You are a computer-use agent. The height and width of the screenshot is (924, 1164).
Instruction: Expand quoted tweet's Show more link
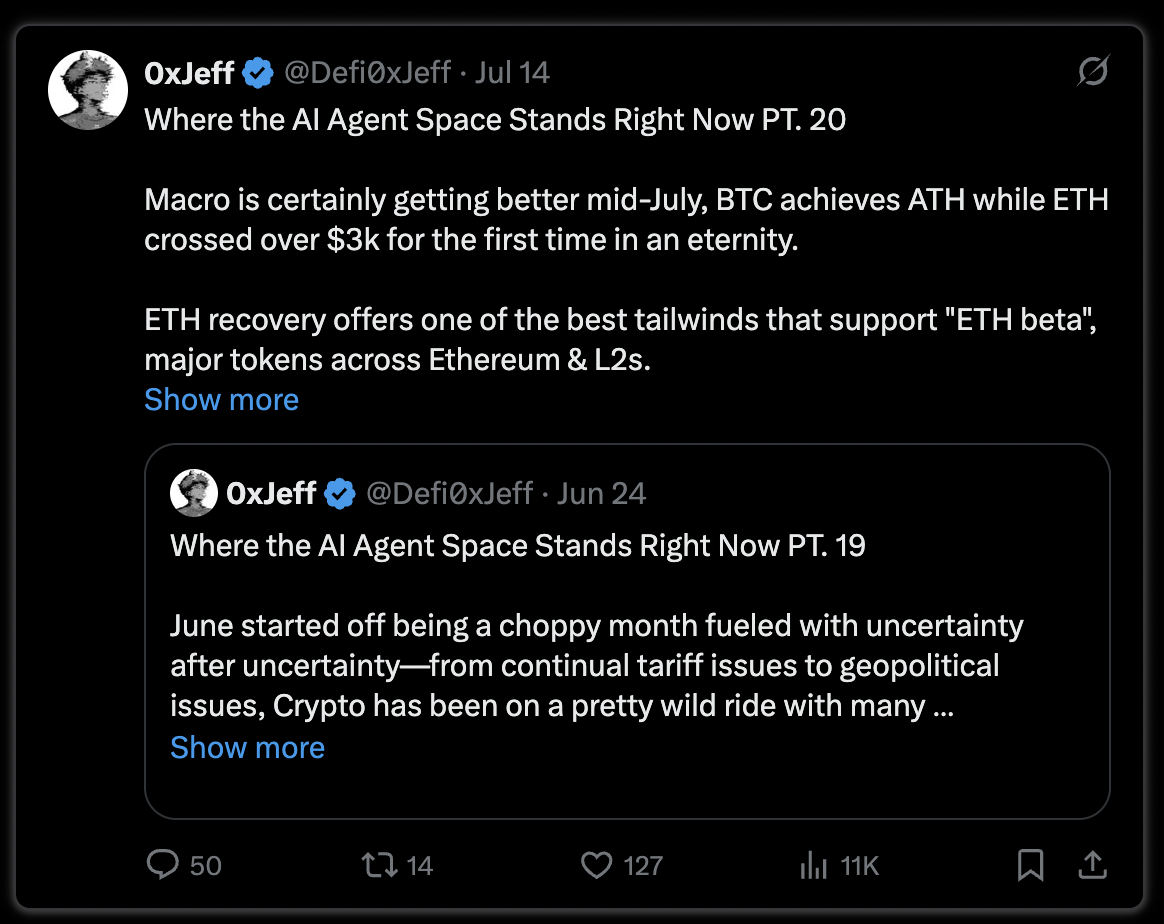(247, 747)
